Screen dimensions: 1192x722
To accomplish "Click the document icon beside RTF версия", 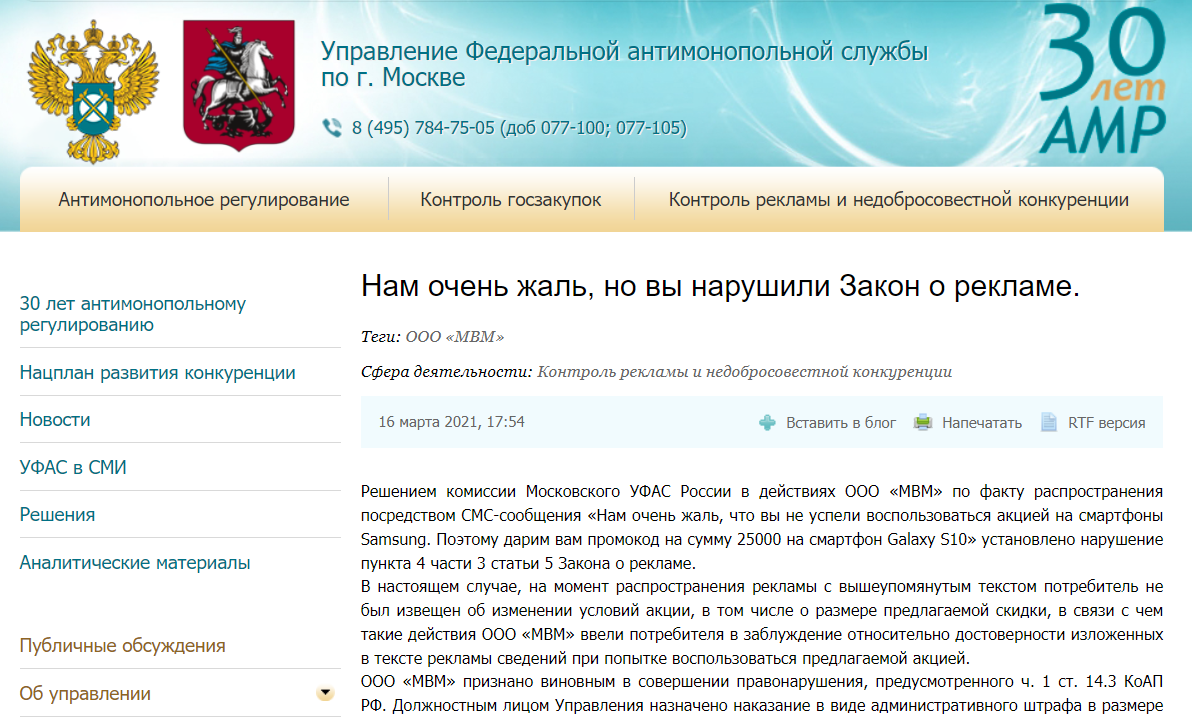I will pyautogui.click(x=1049, y=422).
